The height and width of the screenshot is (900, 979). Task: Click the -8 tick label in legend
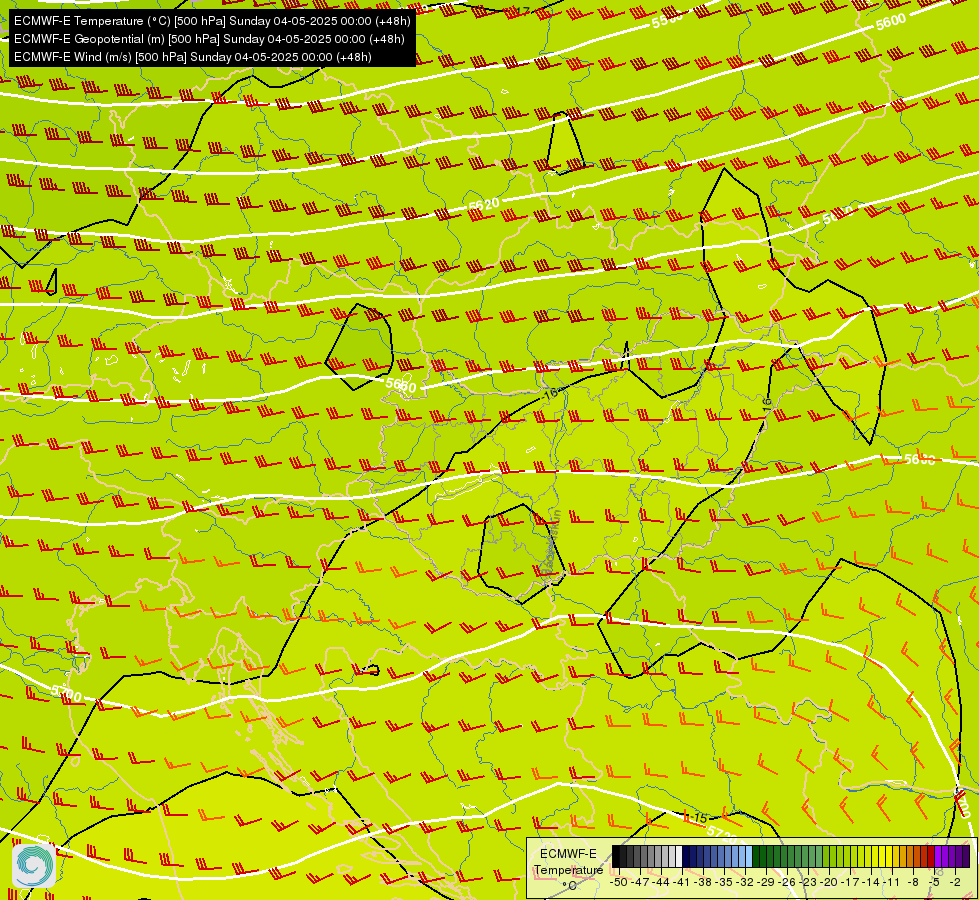pos(915,882)
